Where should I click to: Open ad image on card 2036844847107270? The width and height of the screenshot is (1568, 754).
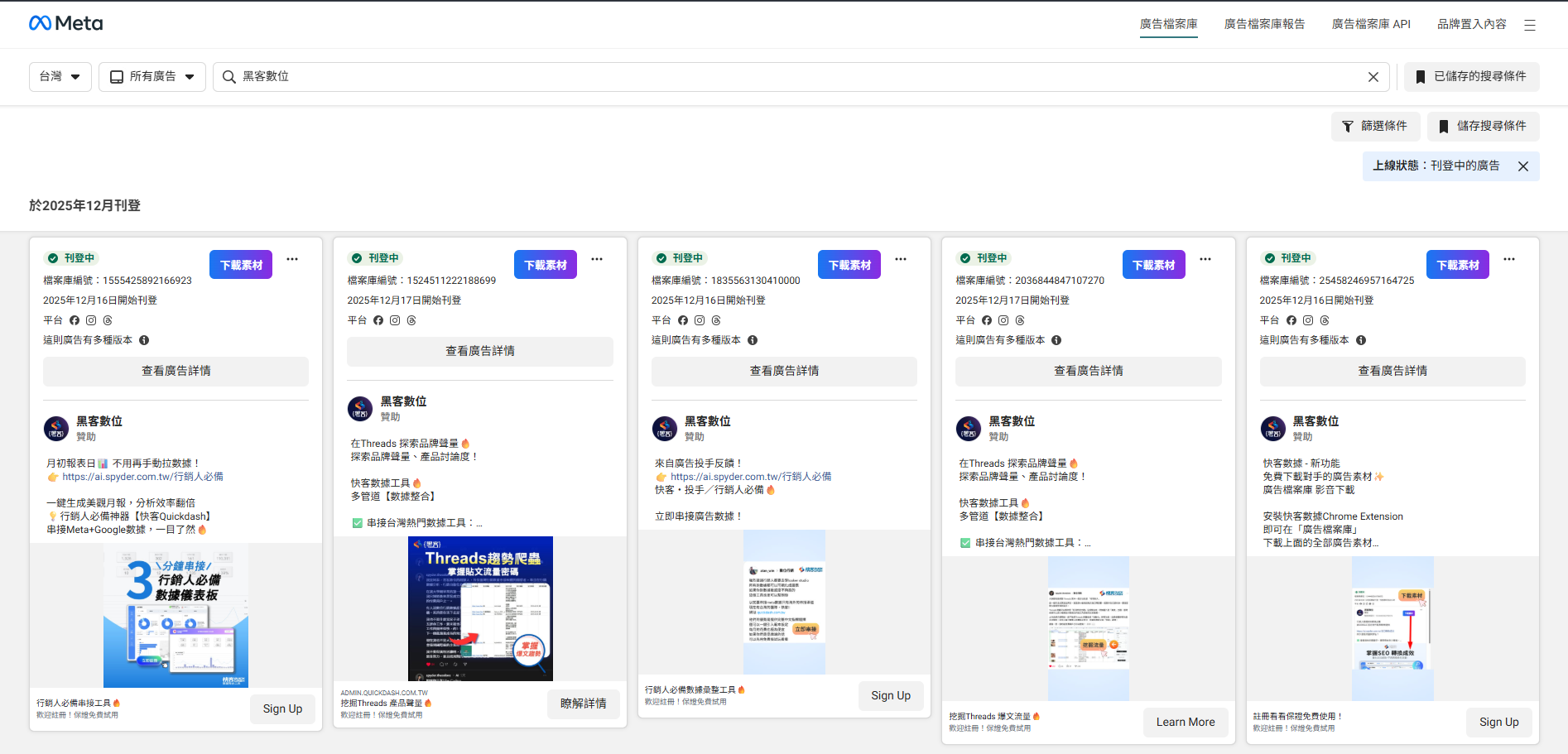[x=1089, y=629]
